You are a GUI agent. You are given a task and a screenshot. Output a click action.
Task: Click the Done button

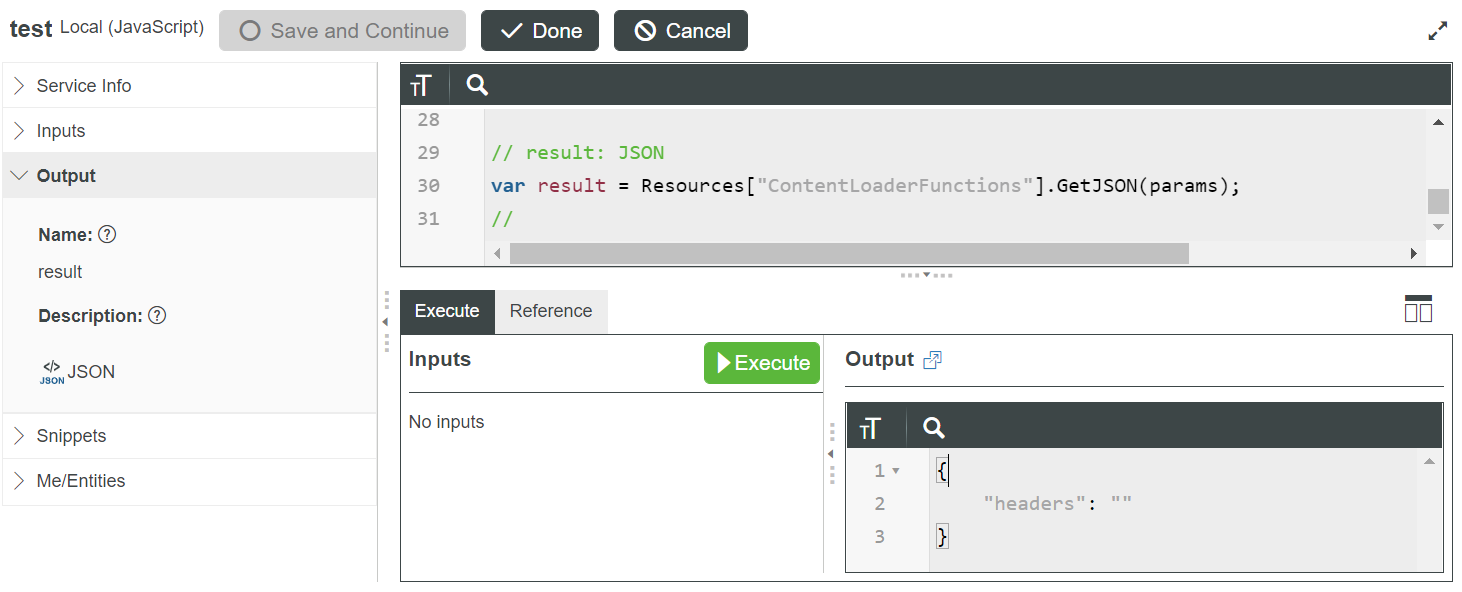pos(540,31)
